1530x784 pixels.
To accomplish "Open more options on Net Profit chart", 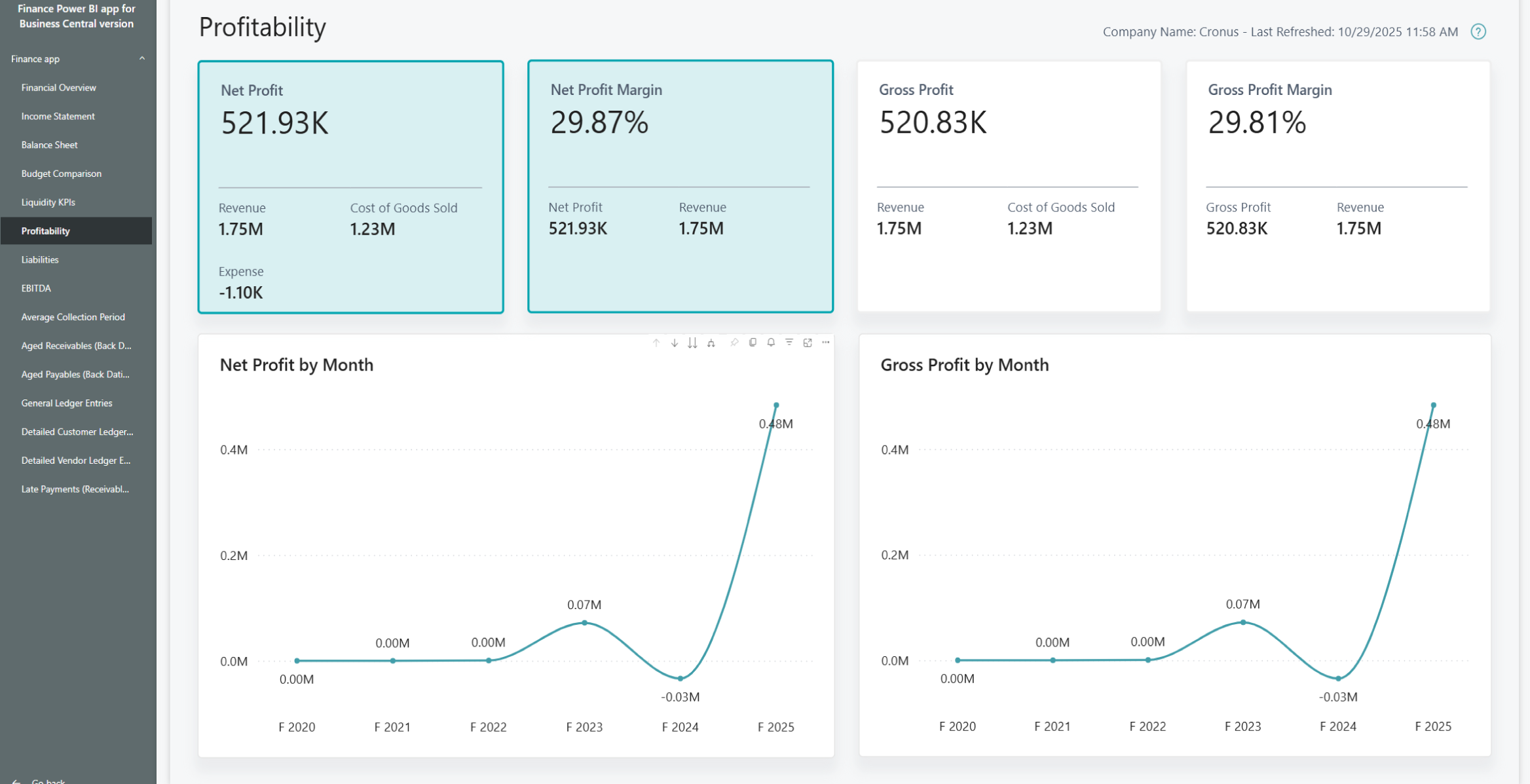I will click(x=825, y=342).
